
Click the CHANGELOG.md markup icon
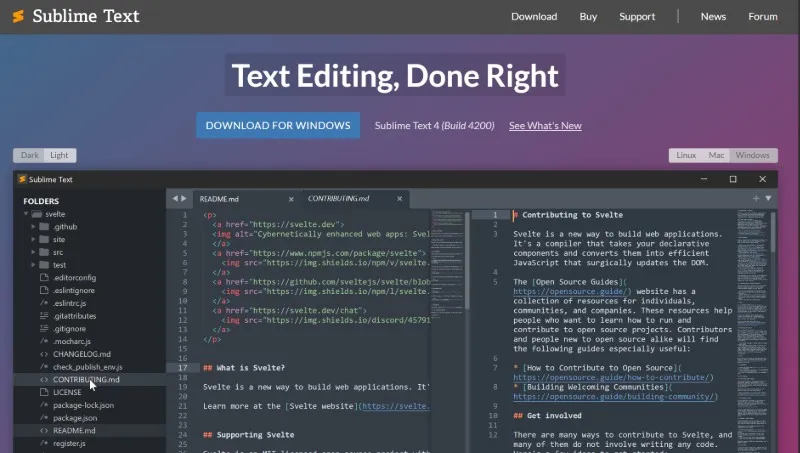pyautogui.click(x=44, y=354)
